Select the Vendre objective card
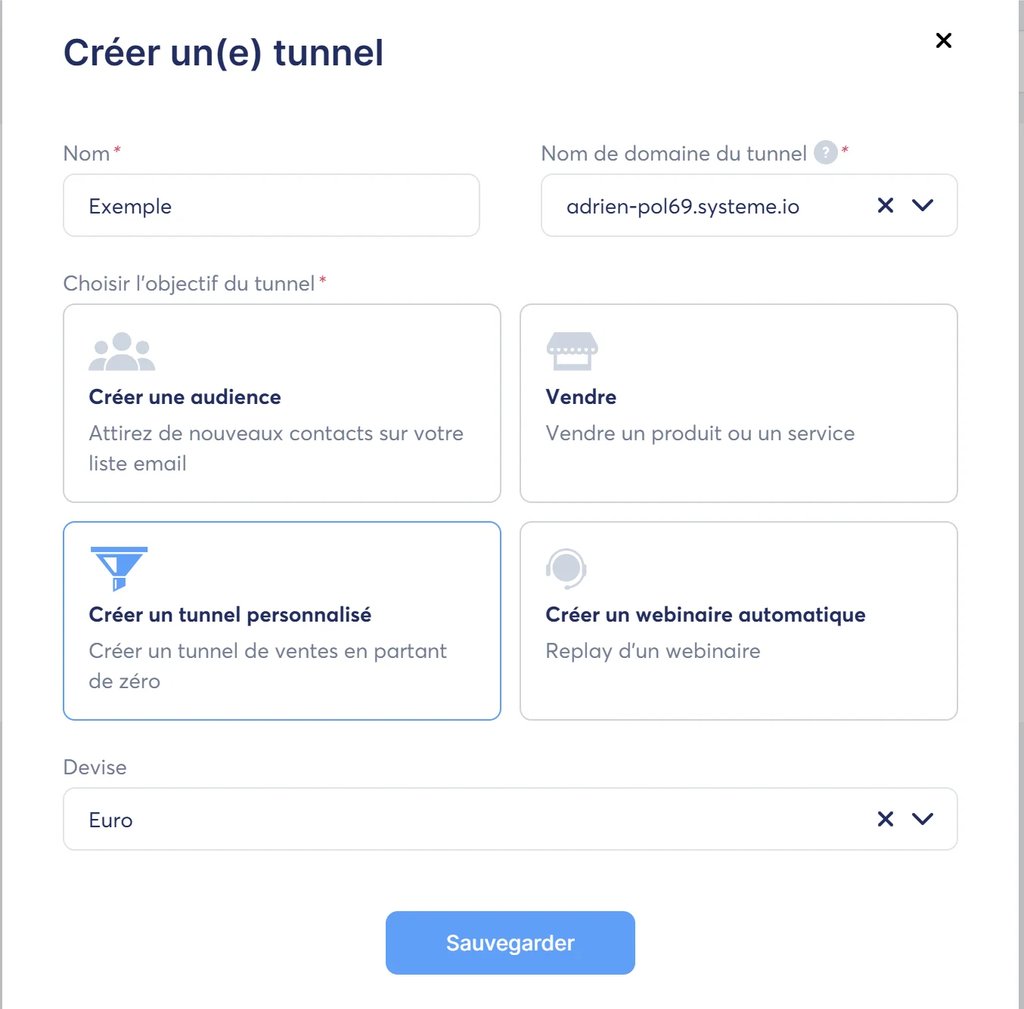The height and width of the screenshot is (1009, 1024). click(738, 403)
